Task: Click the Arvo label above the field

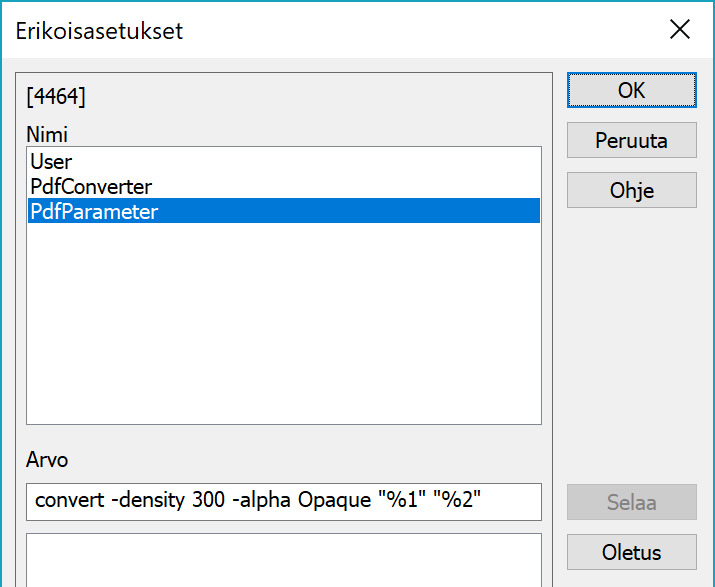Action: click(x=47, y=460)
